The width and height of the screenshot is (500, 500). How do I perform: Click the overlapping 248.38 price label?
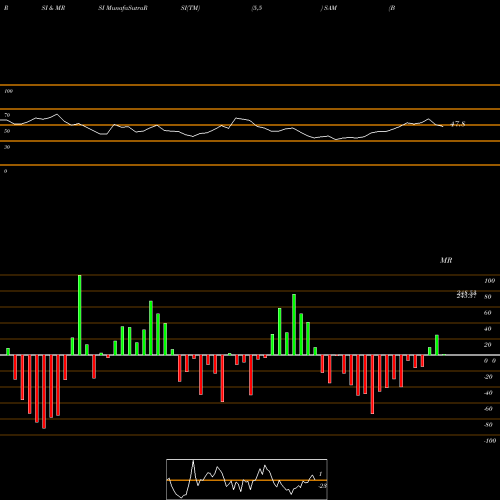[466, 294]
